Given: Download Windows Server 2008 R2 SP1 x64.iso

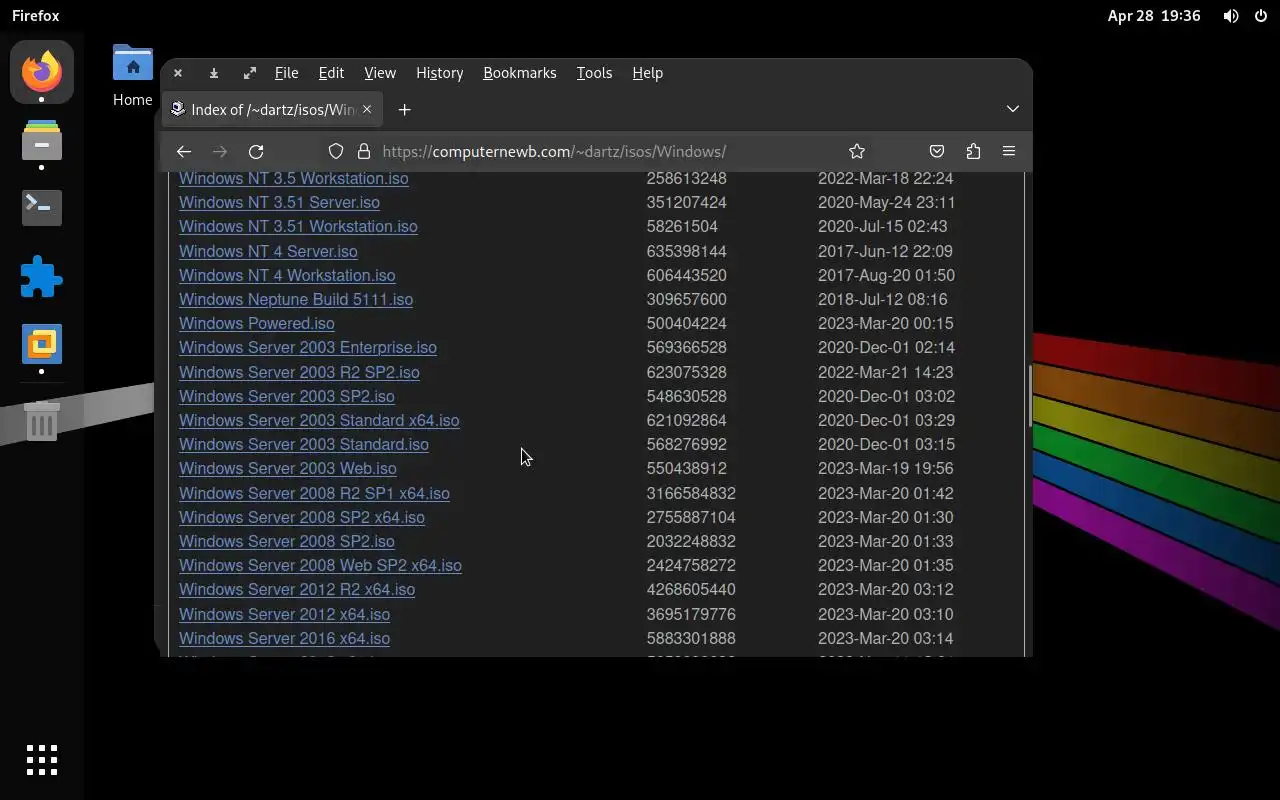Looking at the screenshot, I should [314, 494].
